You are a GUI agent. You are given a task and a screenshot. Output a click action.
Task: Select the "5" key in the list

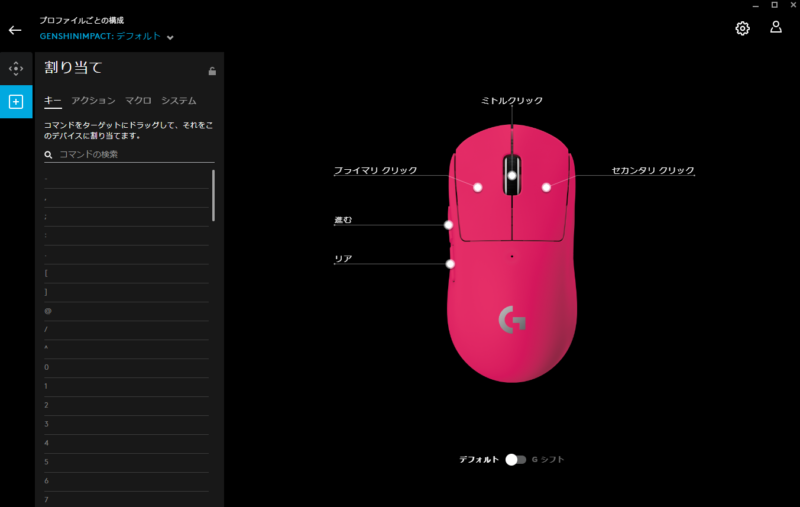click(127, 462)
